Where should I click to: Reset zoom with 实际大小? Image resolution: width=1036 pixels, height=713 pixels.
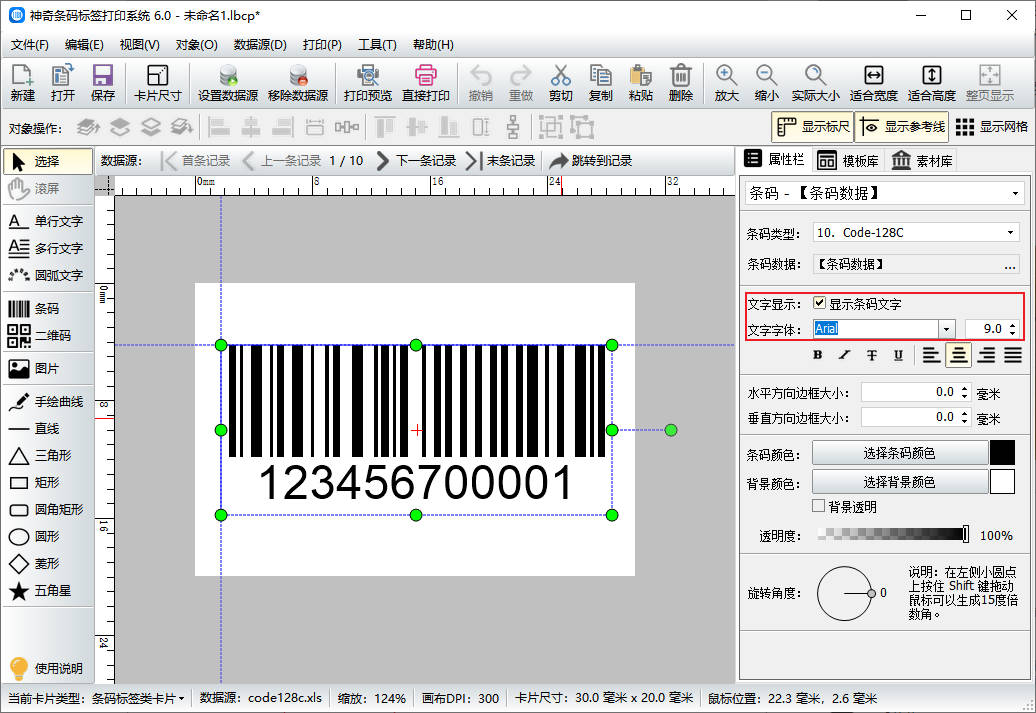click(815, 83)
